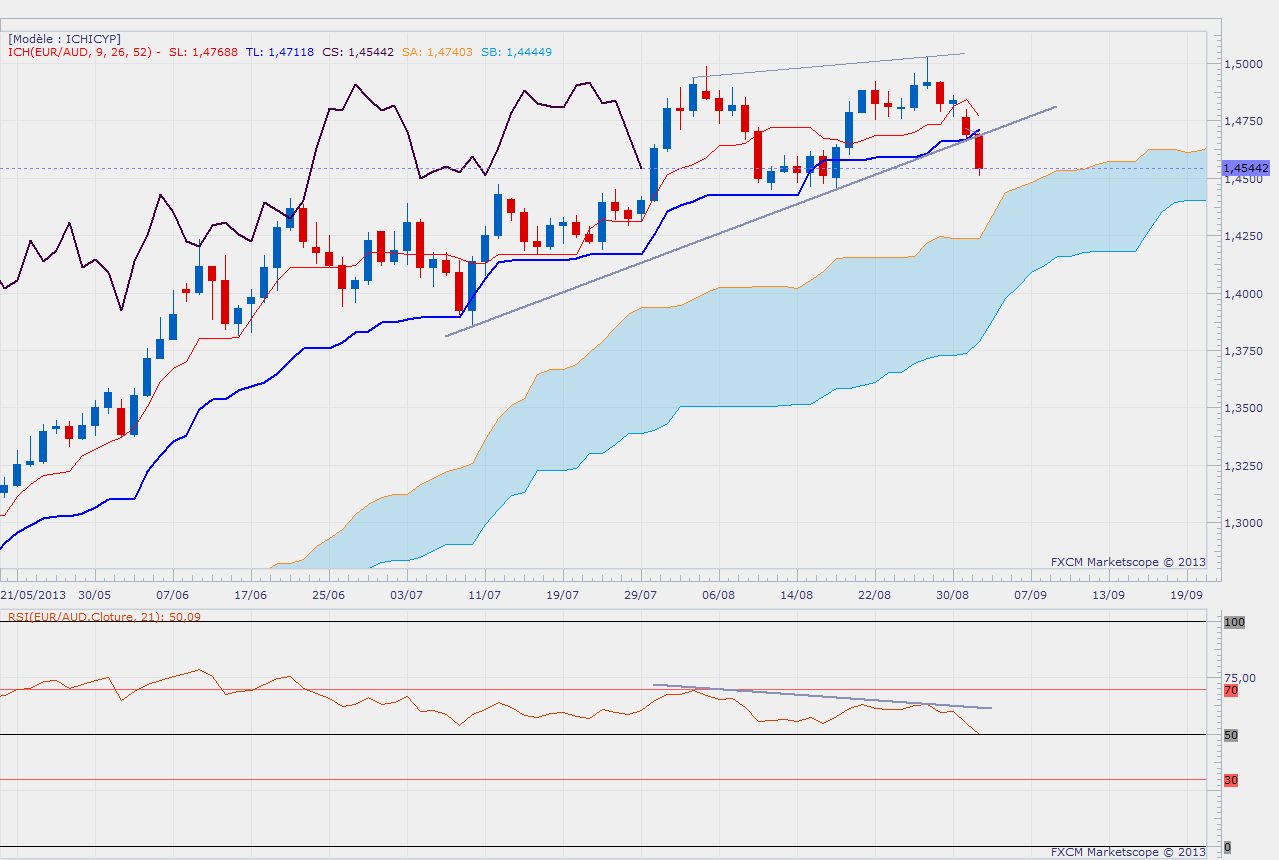This screenshot has height=860, width=1279.
Task: Click the "[Modèle : ICHICYP]" template label
Action: 64,38
